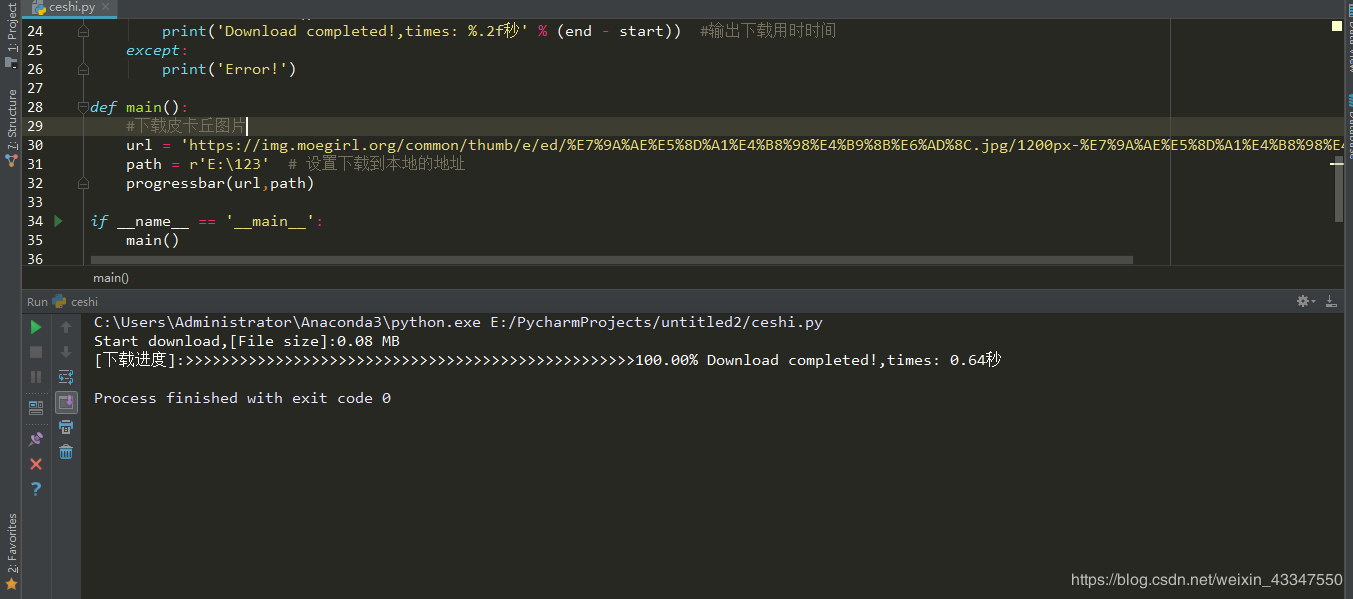The image size is (1353, 599).
Task: Click the url line with img.moegirl.org
Action: pyautogui.click(x=735, y=145)
